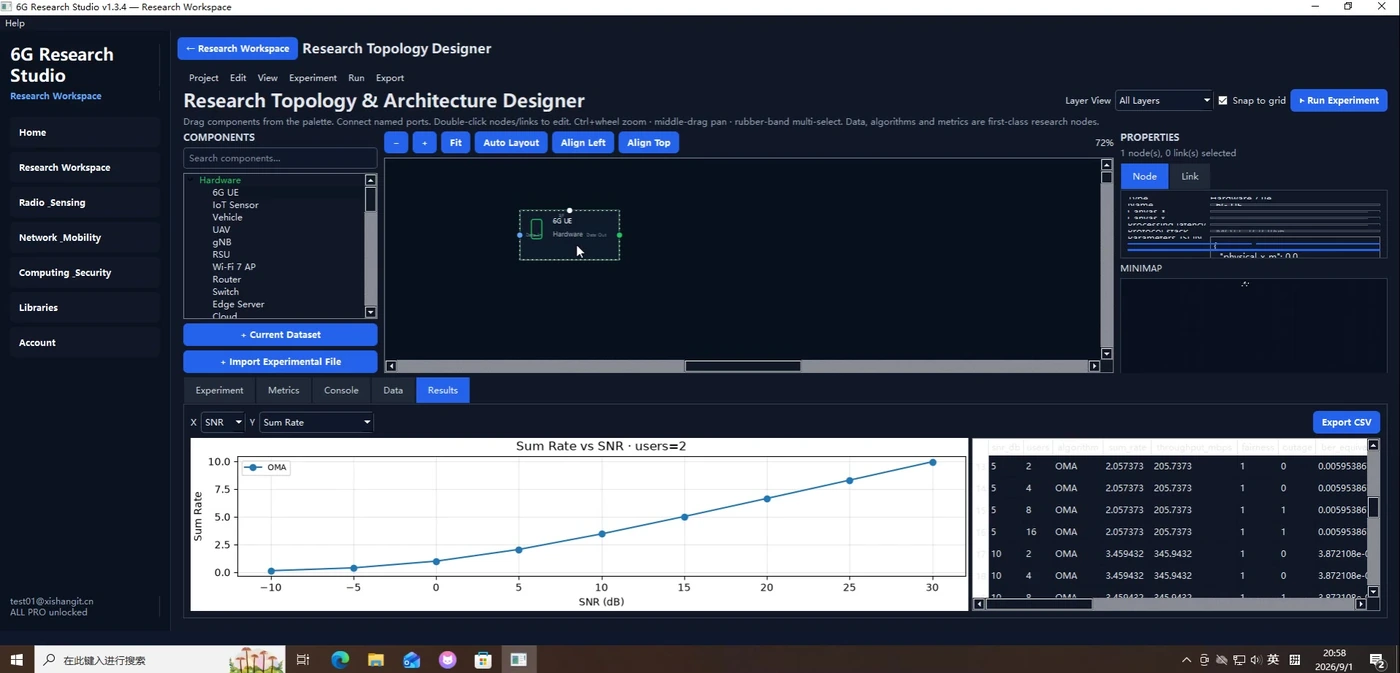
Task: Switch to the Console tab
Action: [341, 390]
